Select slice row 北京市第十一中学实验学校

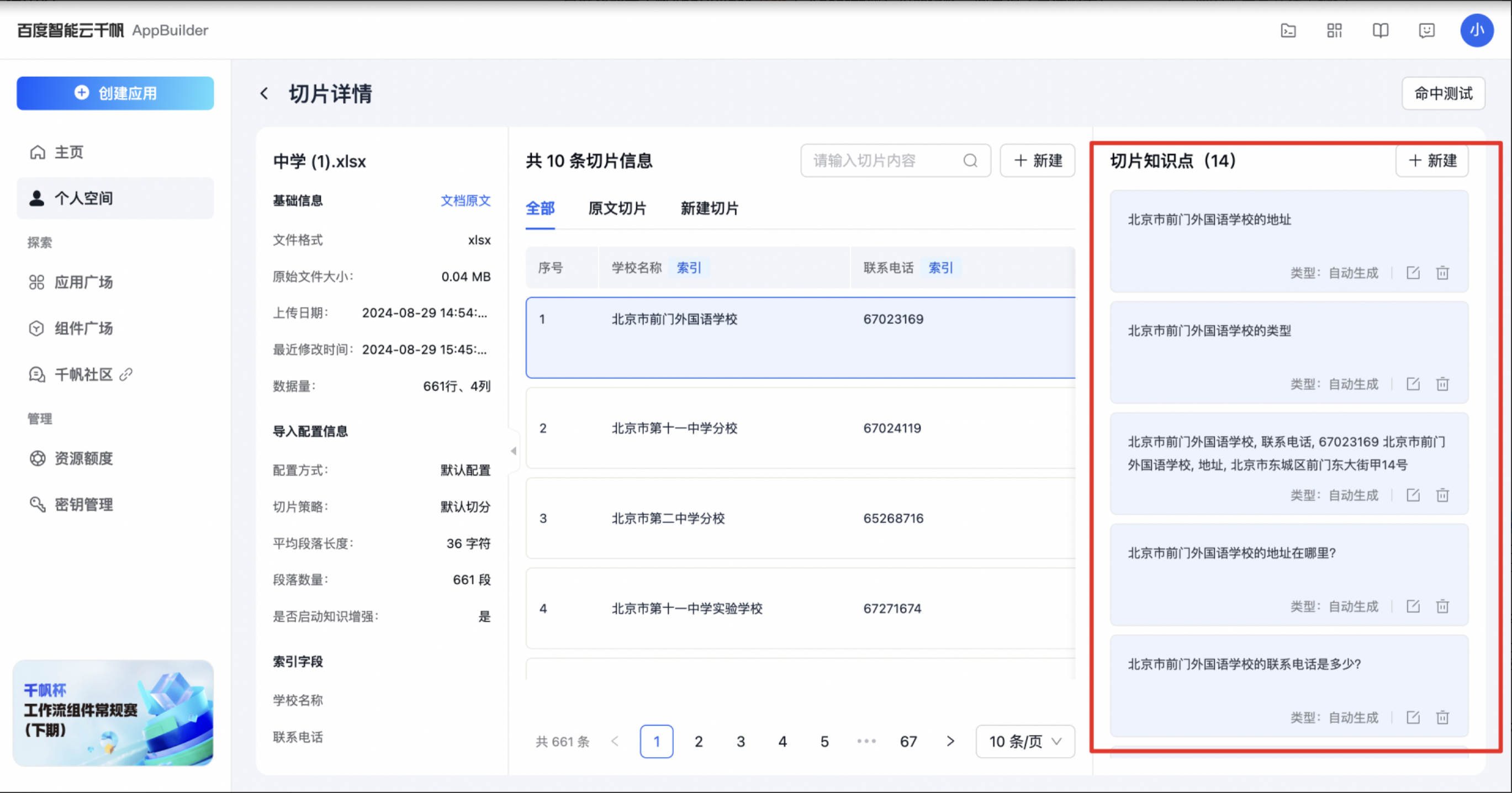(x=801, y=608)
